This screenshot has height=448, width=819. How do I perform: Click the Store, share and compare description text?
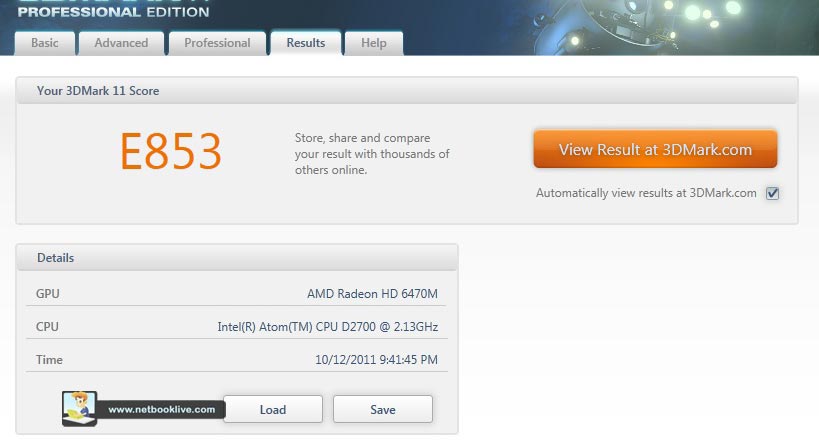coord(372,154)
